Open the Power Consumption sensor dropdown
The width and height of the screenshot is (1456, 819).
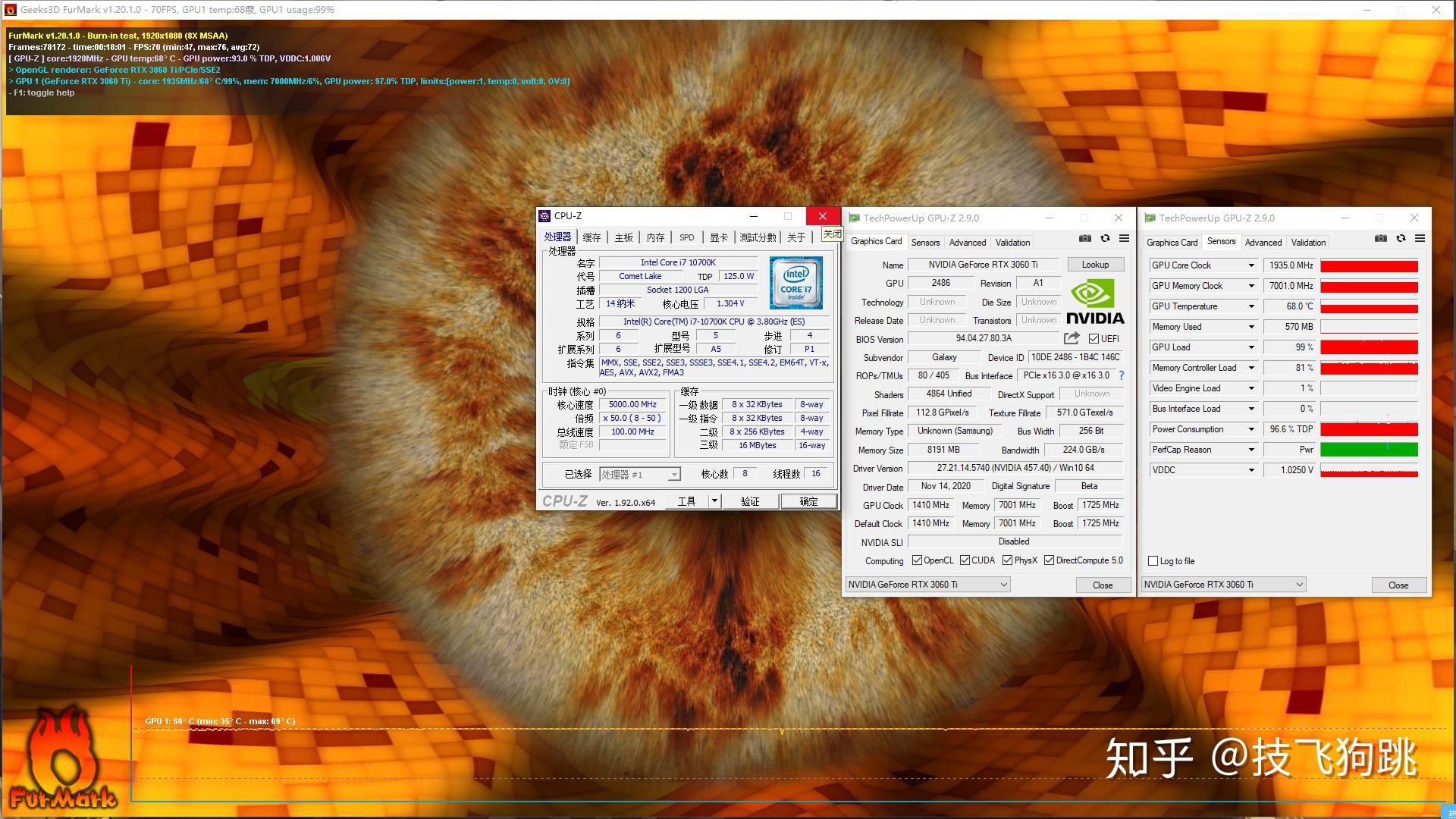coord(1251,429)
